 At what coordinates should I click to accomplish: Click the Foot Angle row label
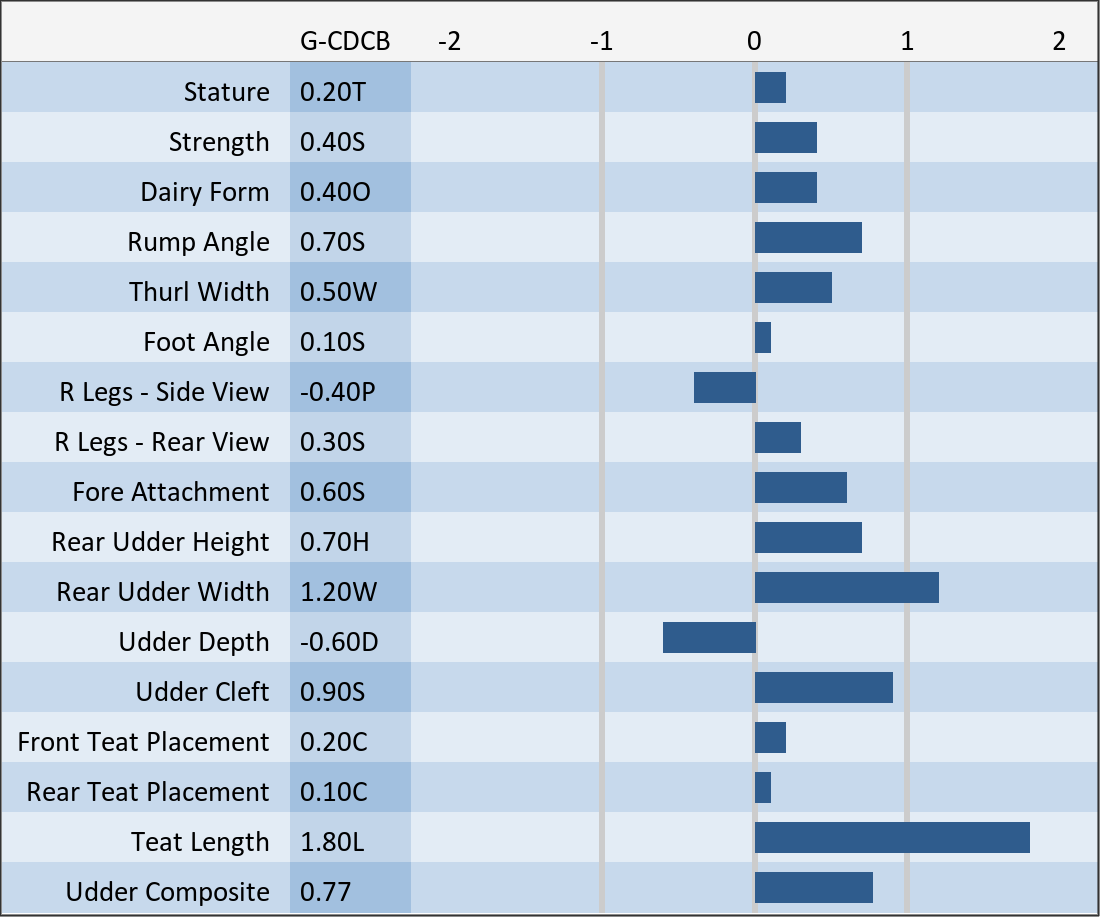pos(206,342)
